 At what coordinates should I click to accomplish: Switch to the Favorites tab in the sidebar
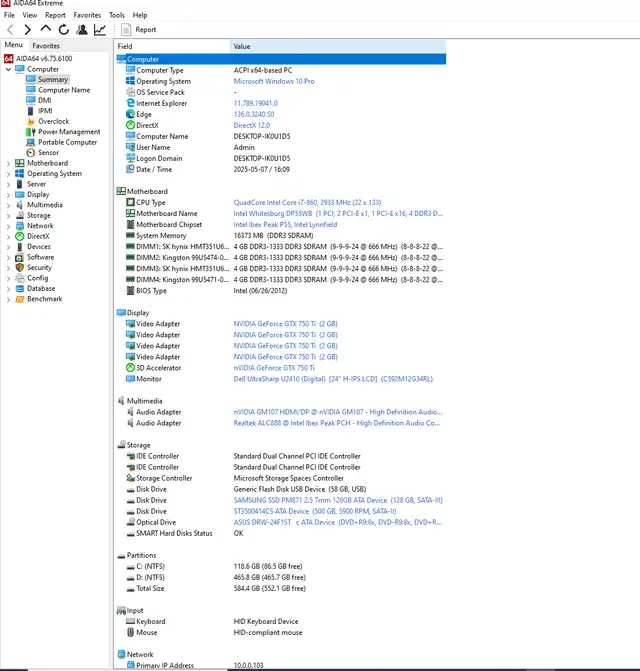[x=46, y=45]
